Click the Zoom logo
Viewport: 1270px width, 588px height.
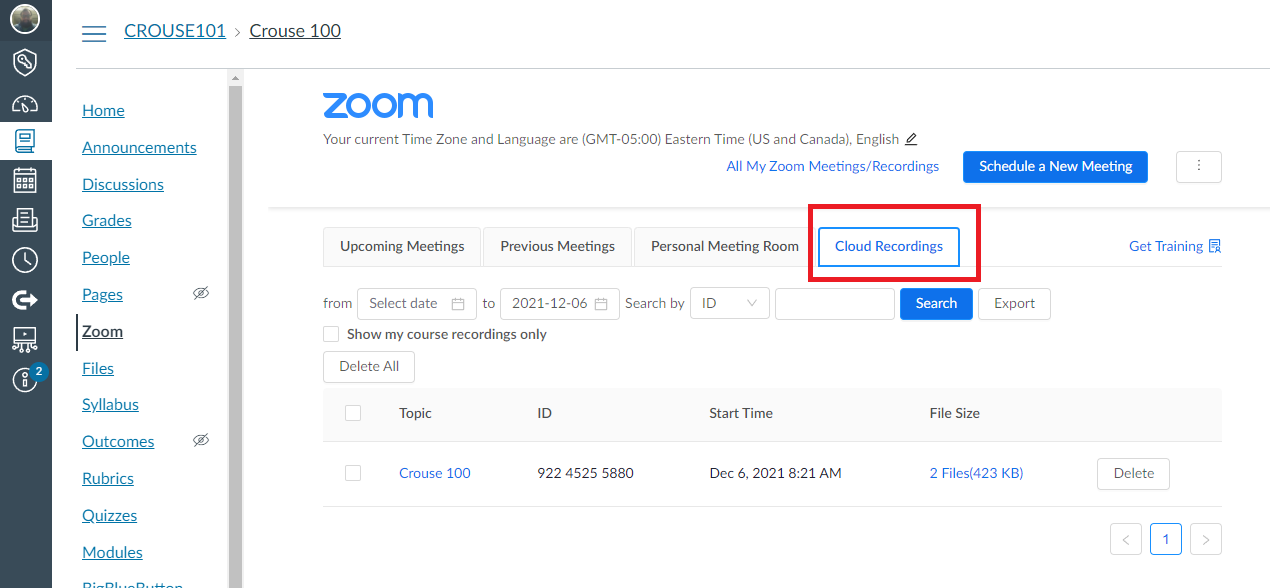click(378, 105)
